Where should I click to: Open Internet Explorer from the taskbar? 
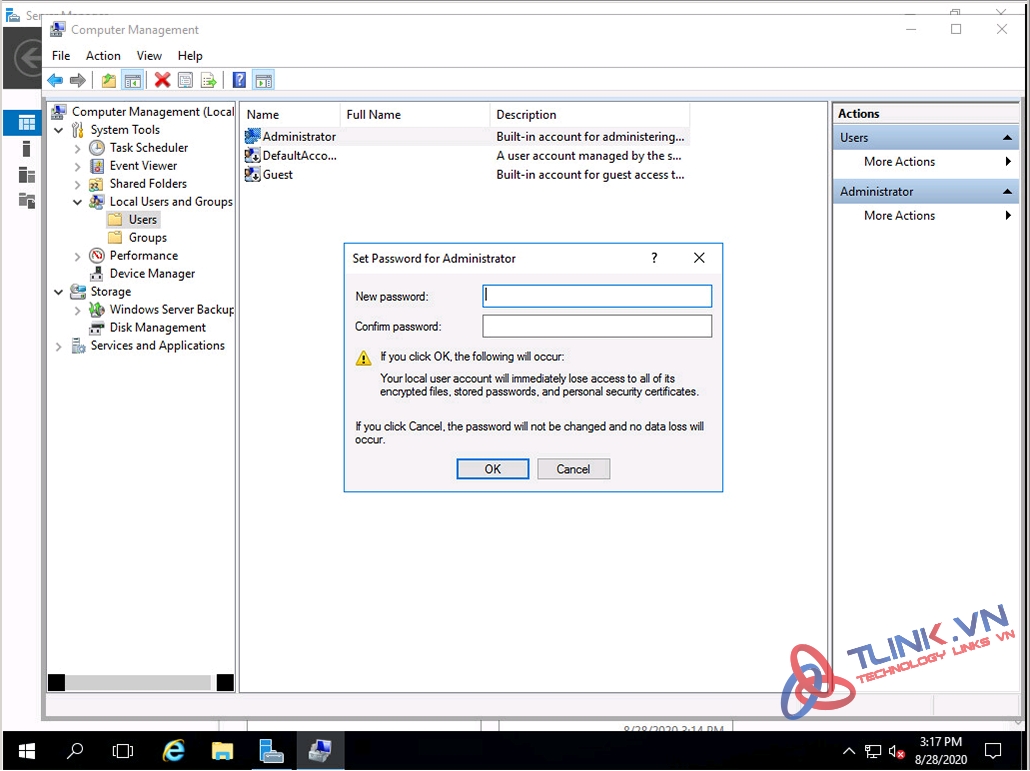pos(174,750)
